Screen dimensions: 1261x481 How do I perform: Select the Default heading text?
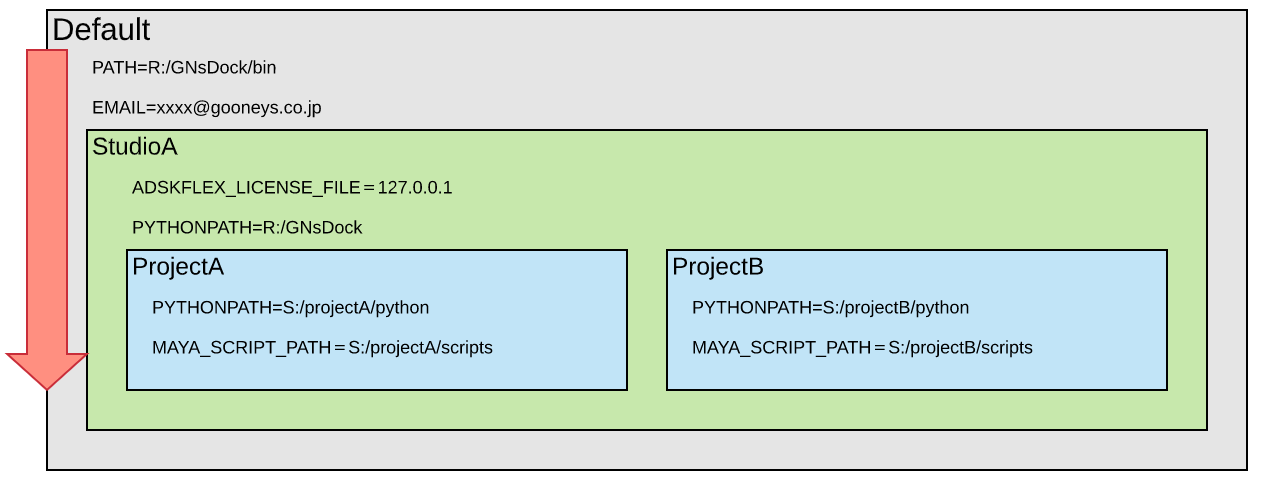tap(101, 30)
